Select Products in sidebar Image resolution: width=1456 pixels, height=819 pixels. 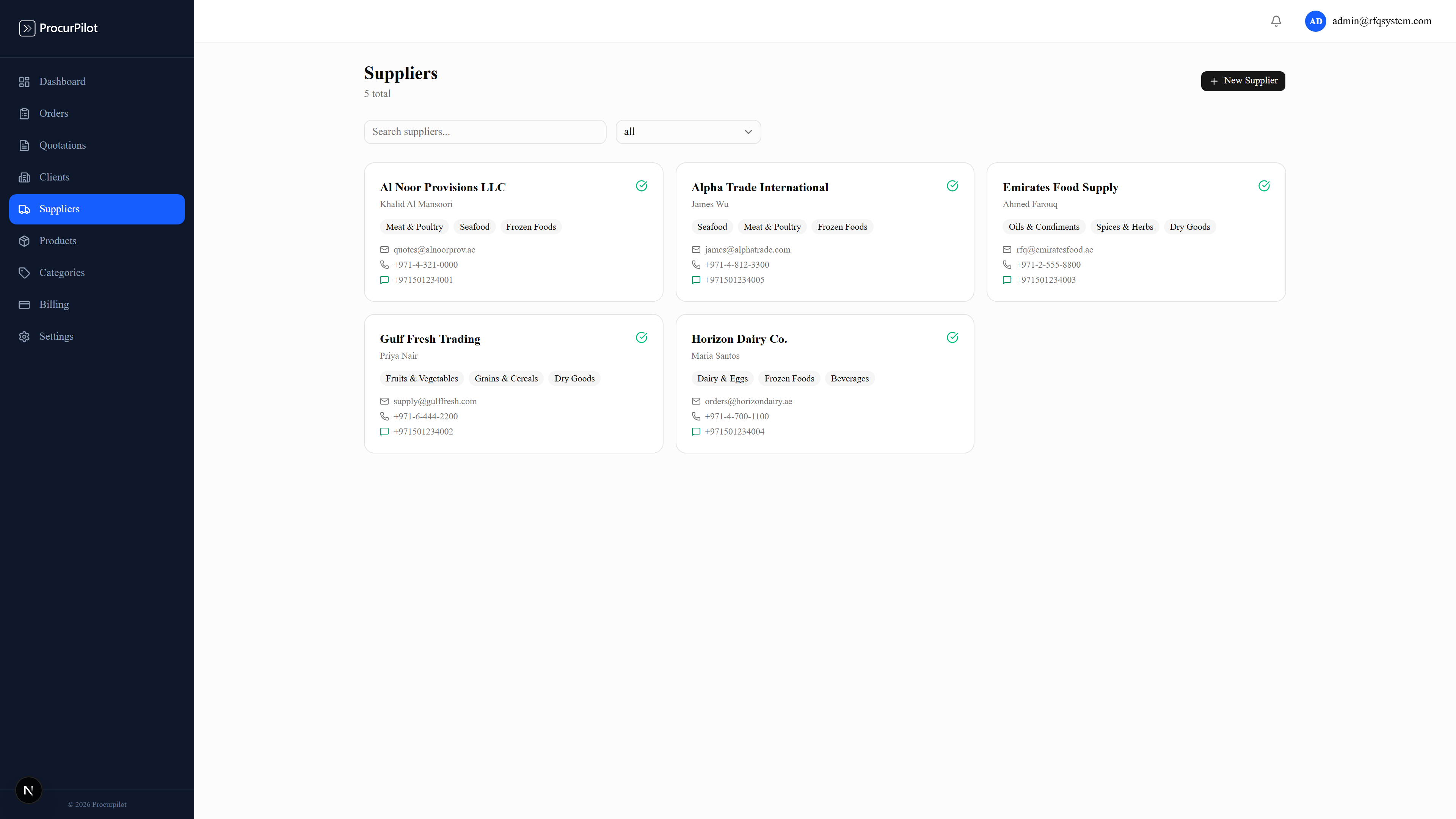tap(97, 241)
